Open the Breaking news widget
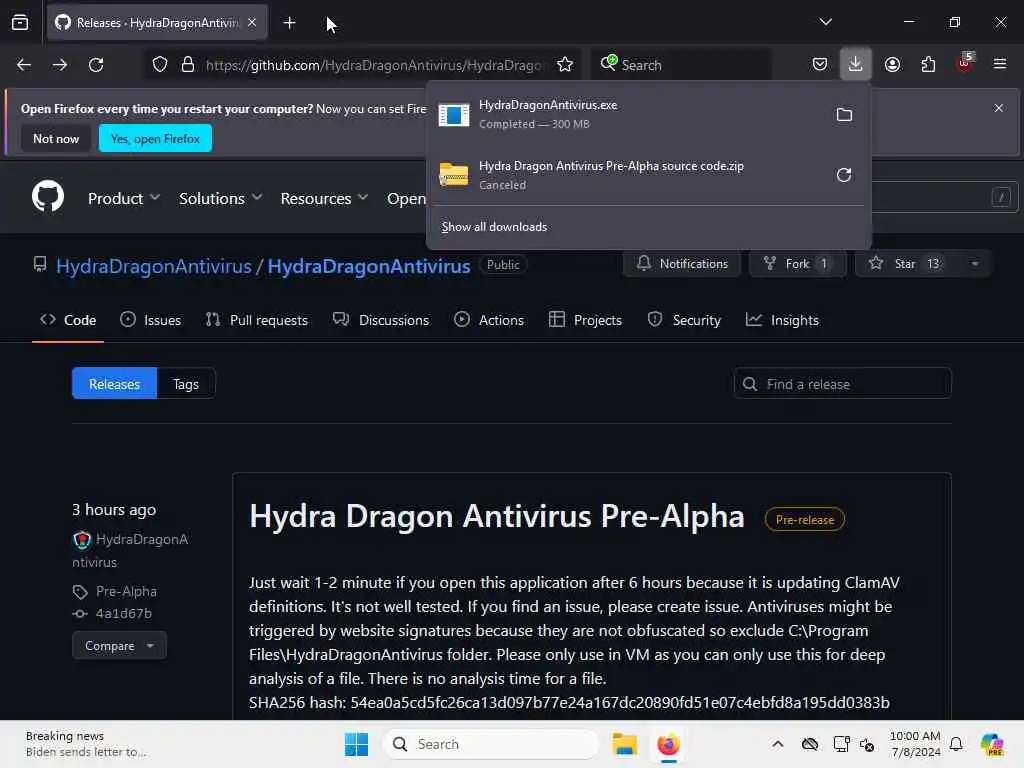Viewport: 1024px width, 768px height. pos(86,744)
